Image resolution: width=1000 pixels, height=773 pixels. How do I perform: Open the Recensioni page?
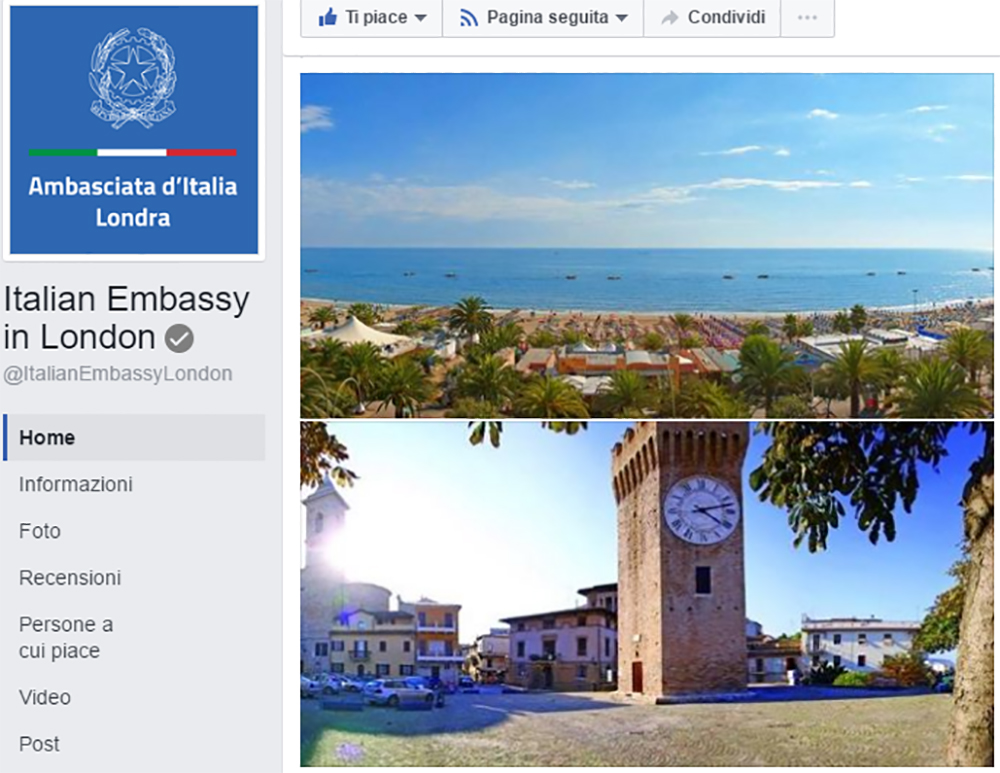[x=70, y=577]
